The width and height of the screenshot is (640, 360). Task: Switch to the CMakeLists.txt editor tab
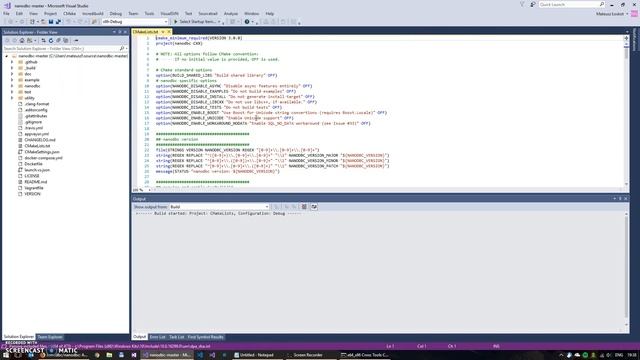(145, 32)
